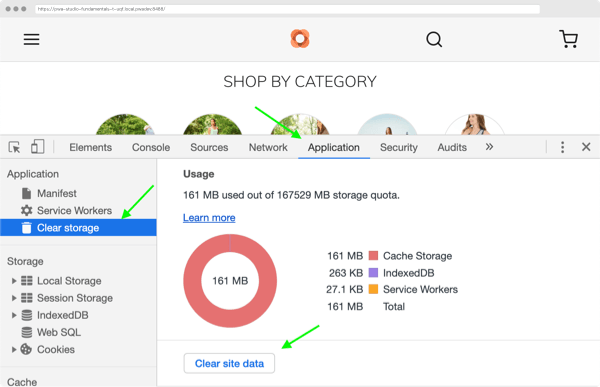Open the fifth category circle thumbnail
The height and width of the screenshot is (387, 600).
(474, 124)
